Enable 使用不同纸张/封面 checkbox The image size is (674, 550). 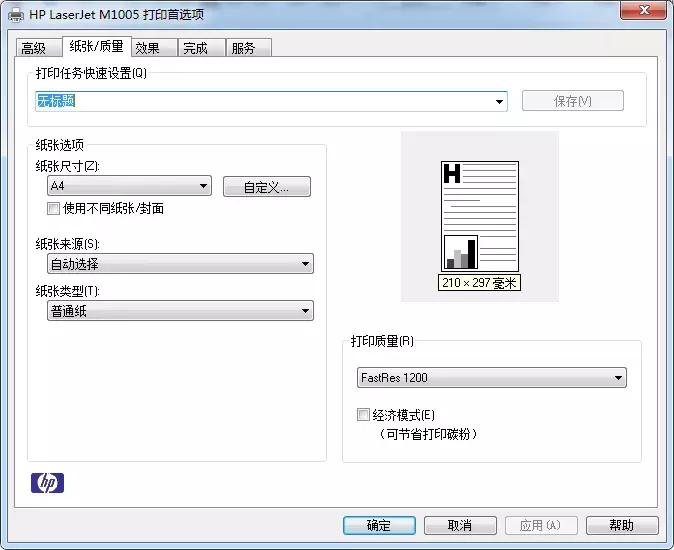(53, 209)
